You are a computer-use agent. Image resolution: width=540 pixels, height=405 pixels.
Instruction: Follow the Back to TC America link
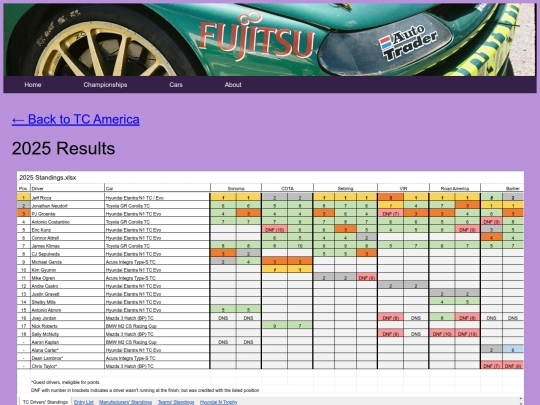(76, 120)
